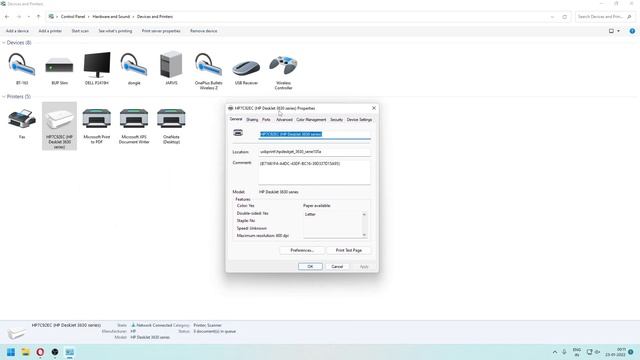Select the OneNote (Desktop) printer icon

171,119
